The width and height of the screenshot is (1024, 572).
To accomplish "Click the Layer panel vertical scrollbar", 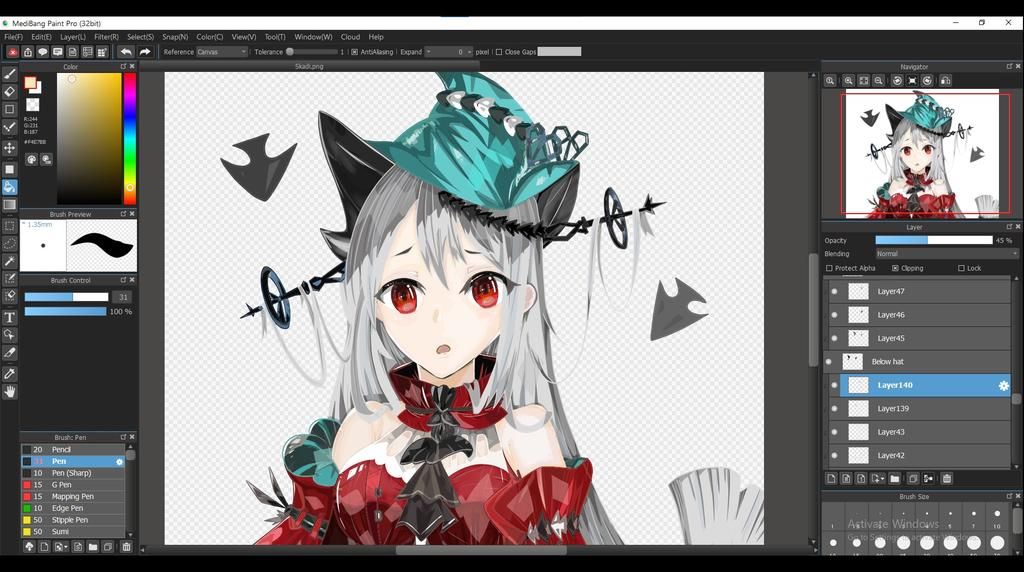I will pyautogui.click(x=1016, y=372).
